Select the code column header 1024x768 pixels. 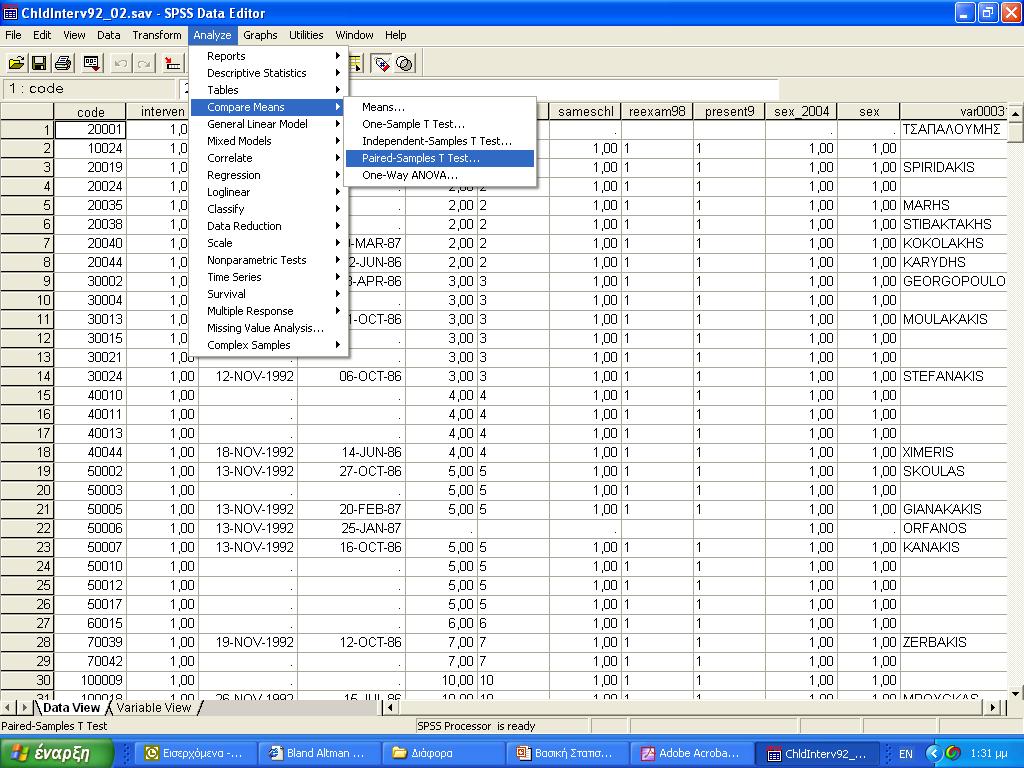(x=89, y=112)
